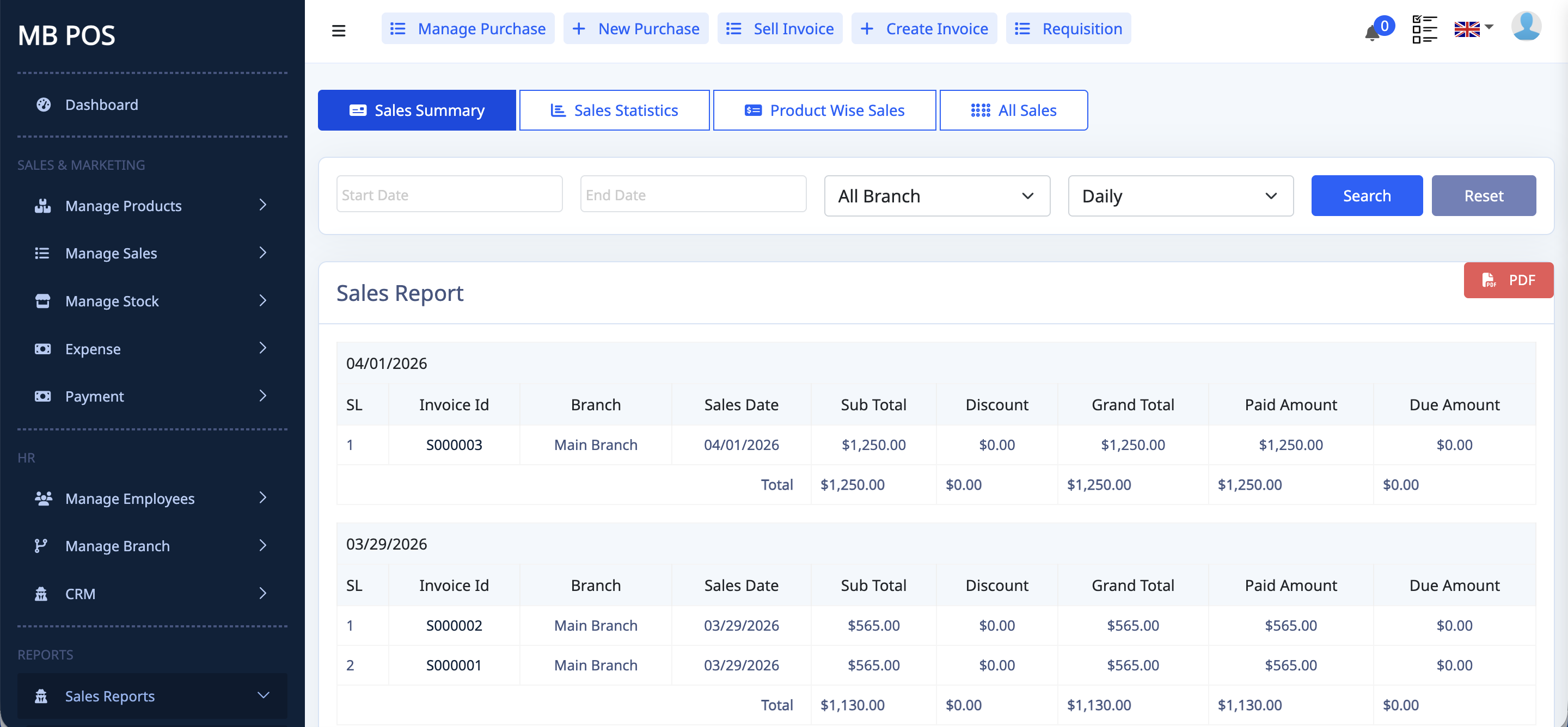
Task: Click the Product Wise Sales card icon
Action: (x=753, y=110)
